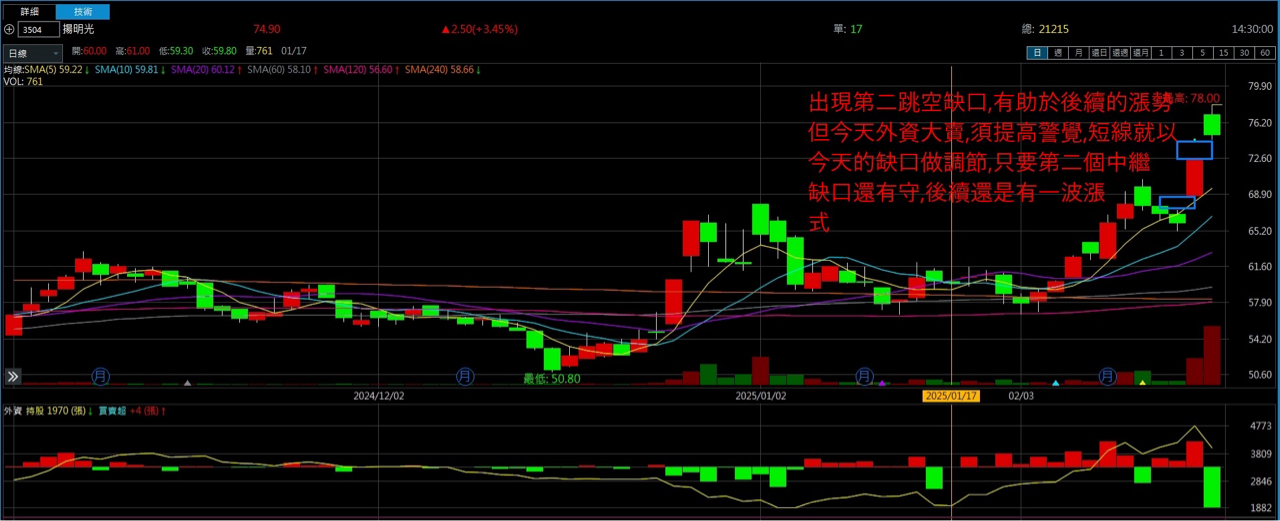Click the SMA(10) 59.81 indicator label

129,70
